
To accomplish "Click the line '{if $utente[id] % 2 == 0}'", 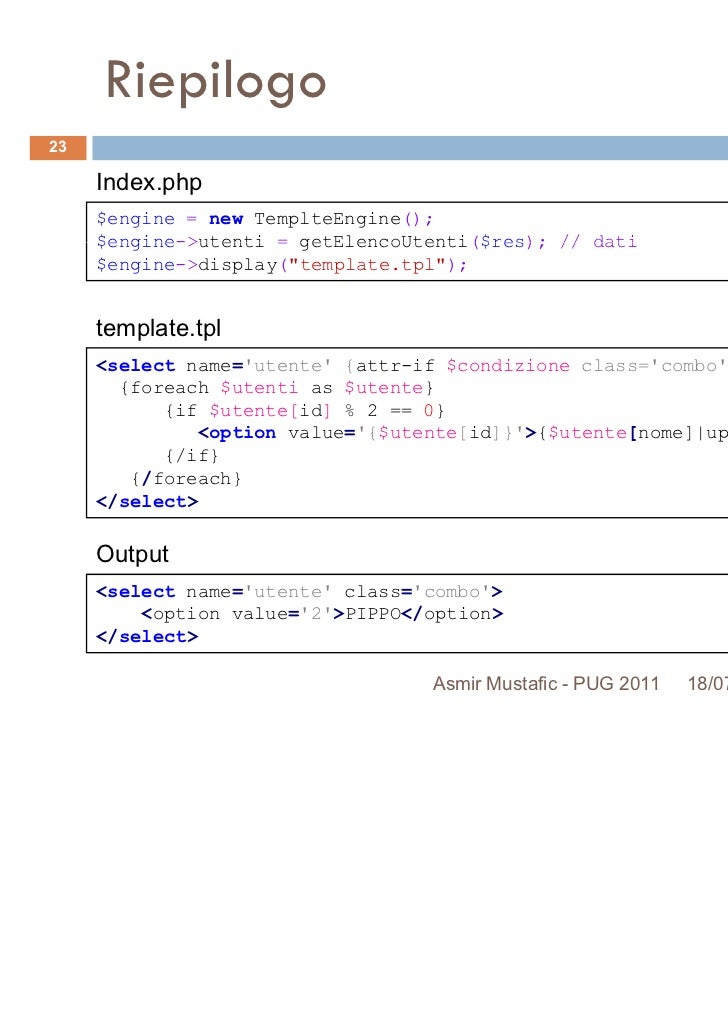I will coord(305,411).
